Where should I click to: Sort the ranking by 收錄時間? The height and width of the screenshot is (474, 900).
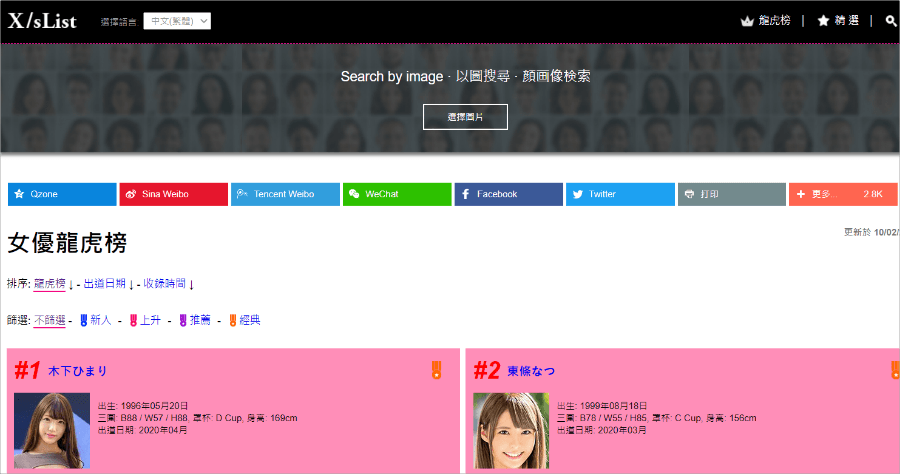tap(164, 284)
